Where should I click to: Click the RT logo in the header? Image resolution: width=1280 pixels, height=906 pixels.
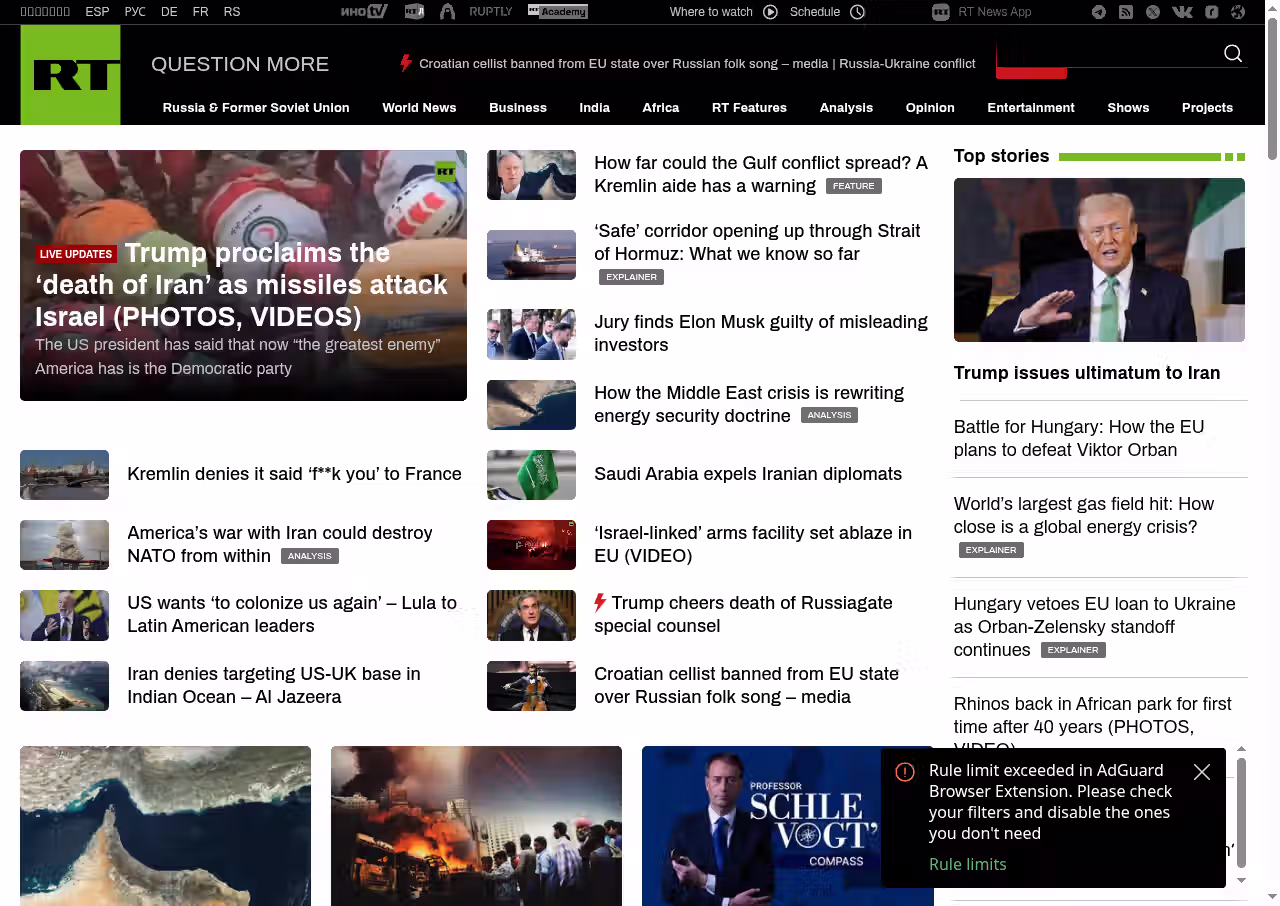coord(70,75)
